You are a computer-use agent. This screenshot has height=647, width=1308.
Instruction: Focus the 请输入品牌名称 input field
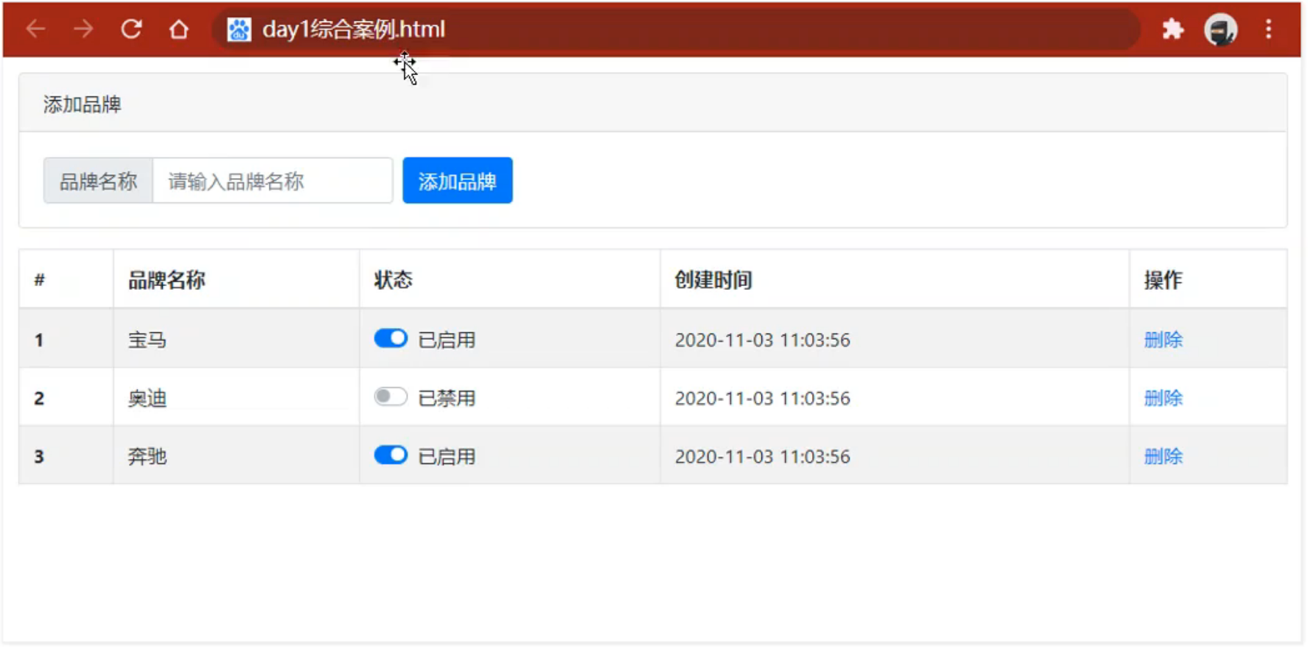coord(272,181)
